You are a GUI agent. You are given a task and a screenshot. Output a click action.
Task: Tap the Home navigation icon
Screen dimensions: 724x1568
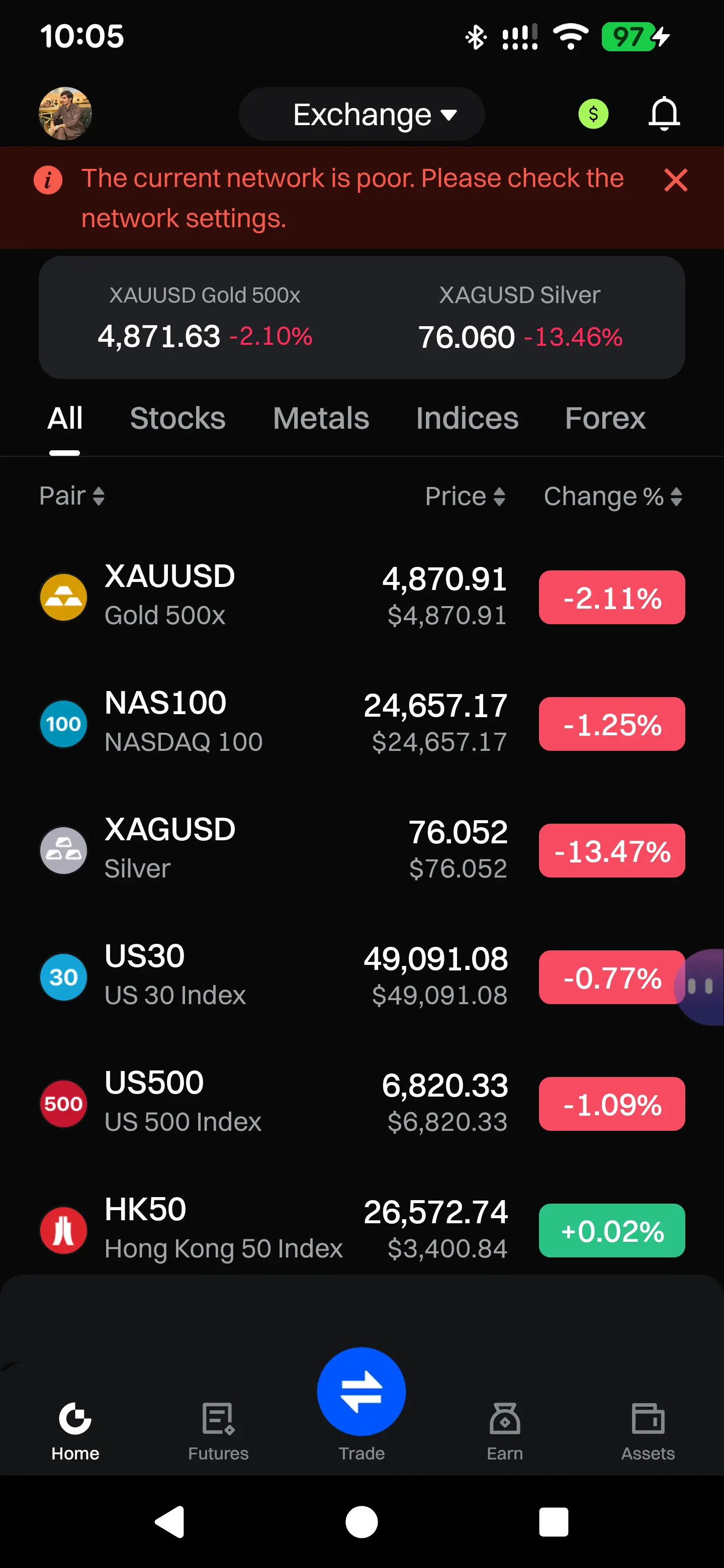click(75, 1418)
